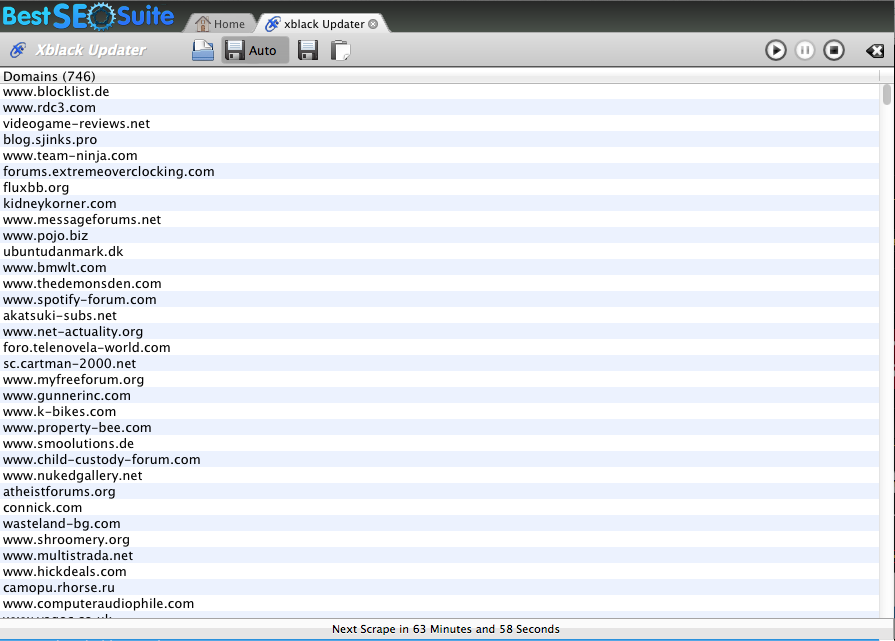895x641 pixels.
Task: Select the www.smoolutions.de row
Action: [x=440, y=443]
